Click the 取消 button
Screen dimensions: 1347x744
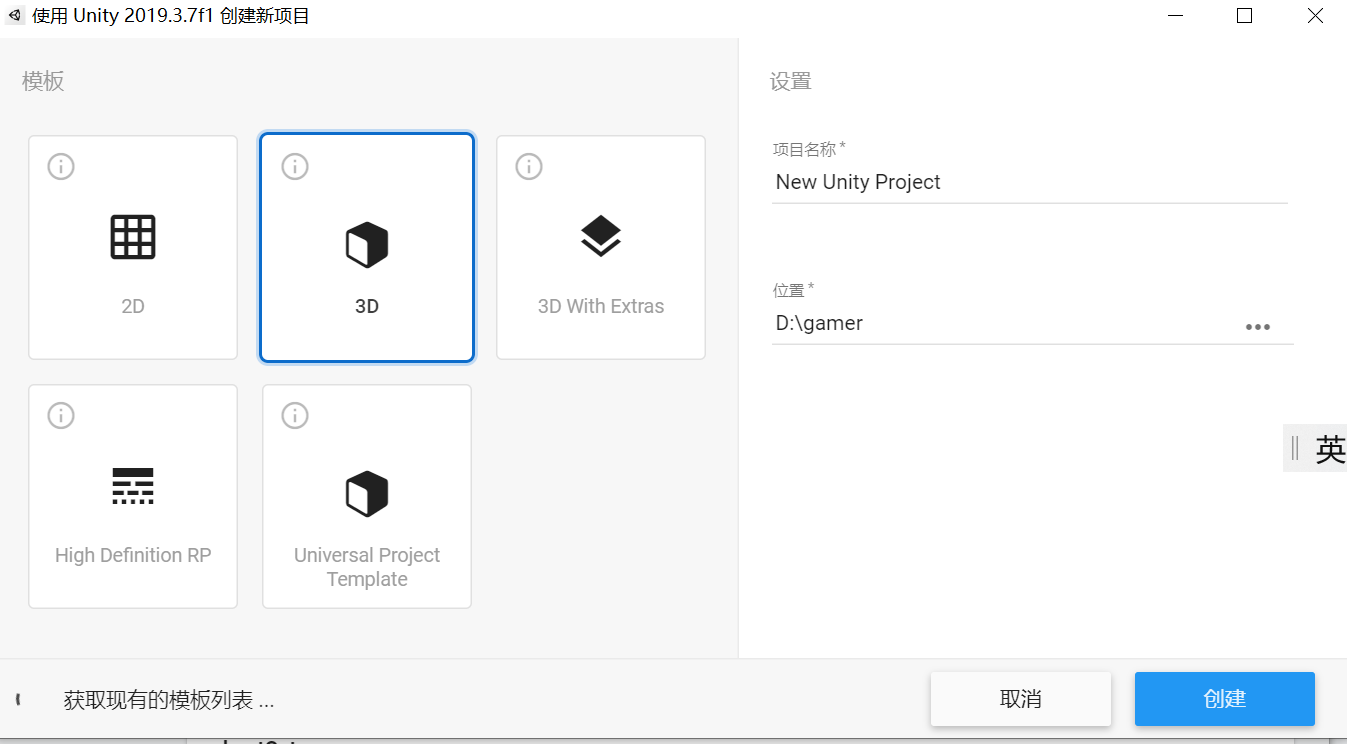(x=1021, y=699)
